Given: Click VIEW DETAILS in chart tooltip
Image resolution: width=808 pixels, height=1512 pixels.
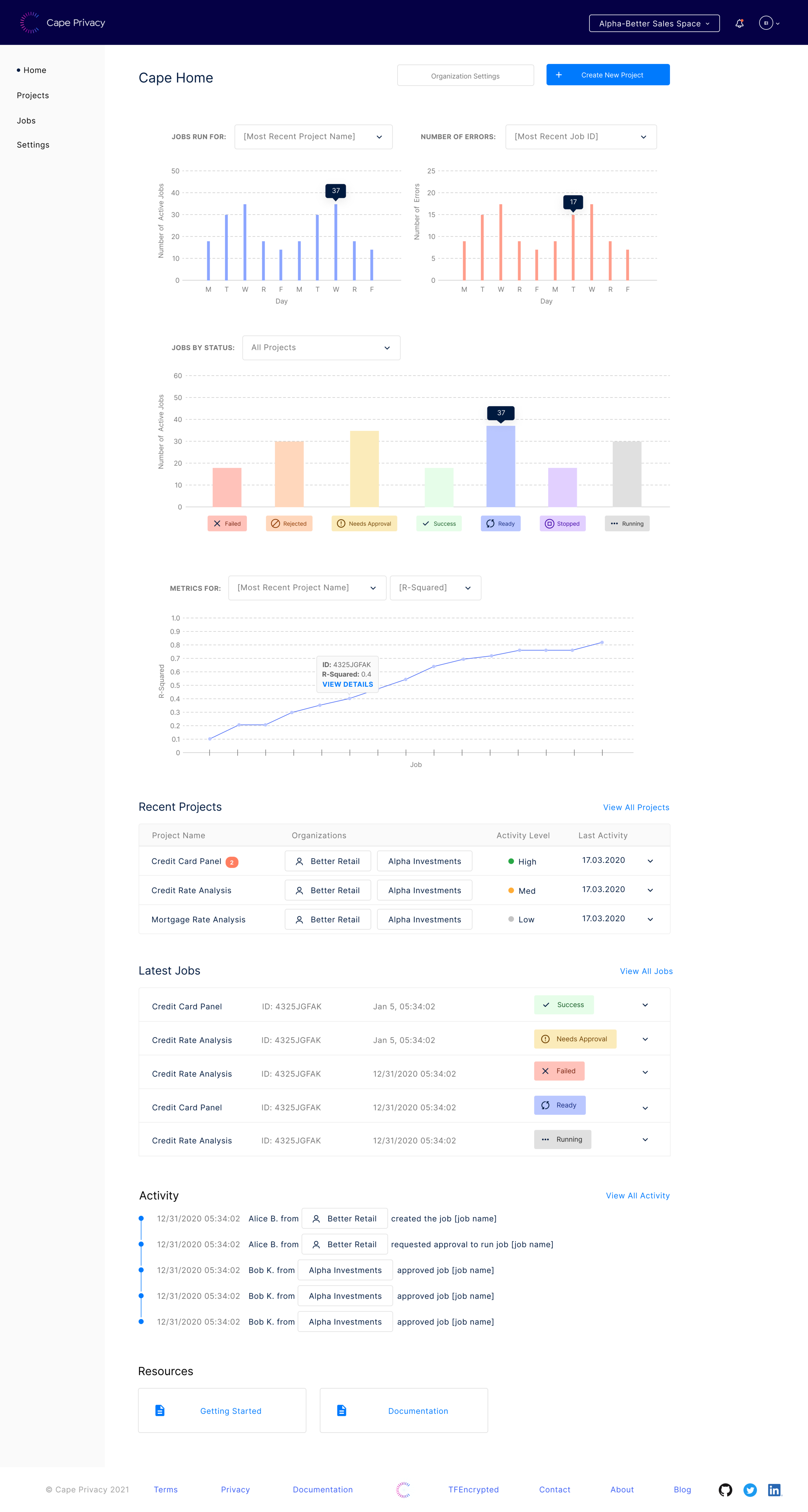Looking at the screenshot, I should (348, 684).
